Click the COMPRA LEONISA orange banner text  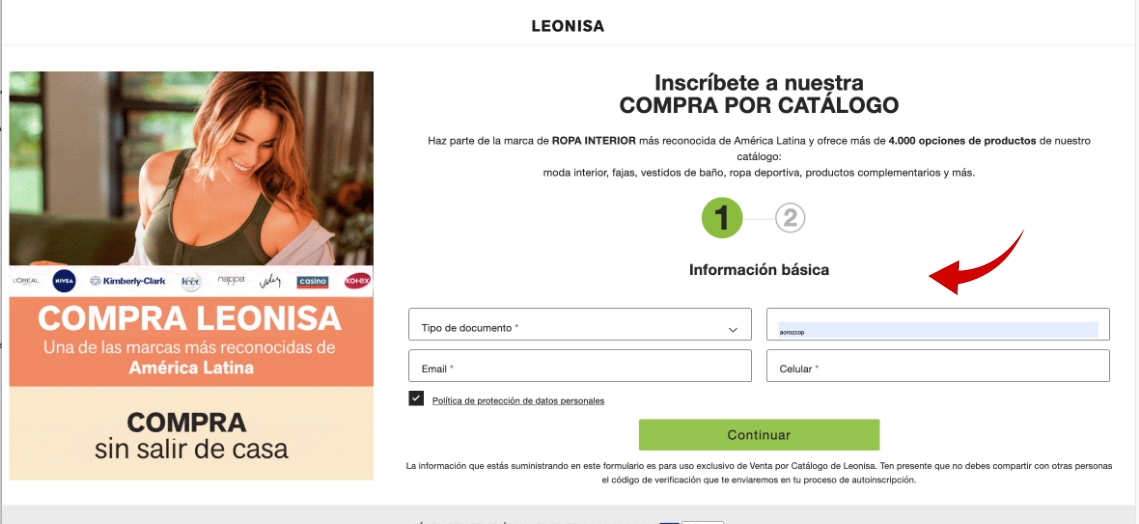189,318
